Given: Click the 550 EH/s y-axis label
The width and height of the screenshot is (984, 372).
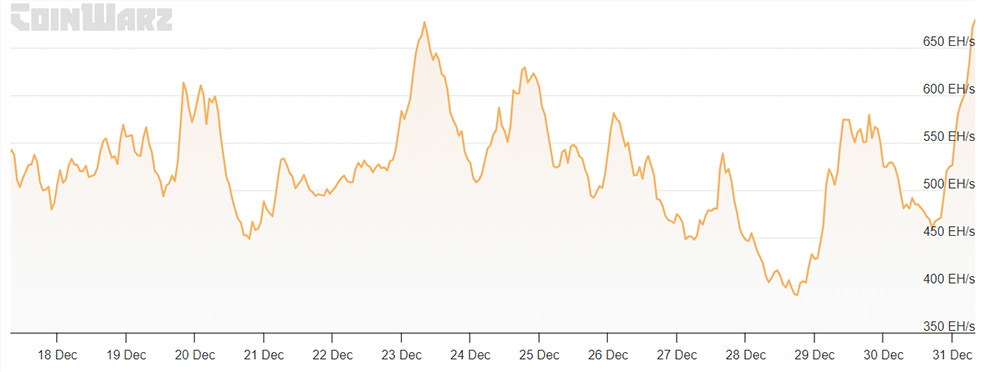Looking at the screenshot, I should [x=949, y=137].
